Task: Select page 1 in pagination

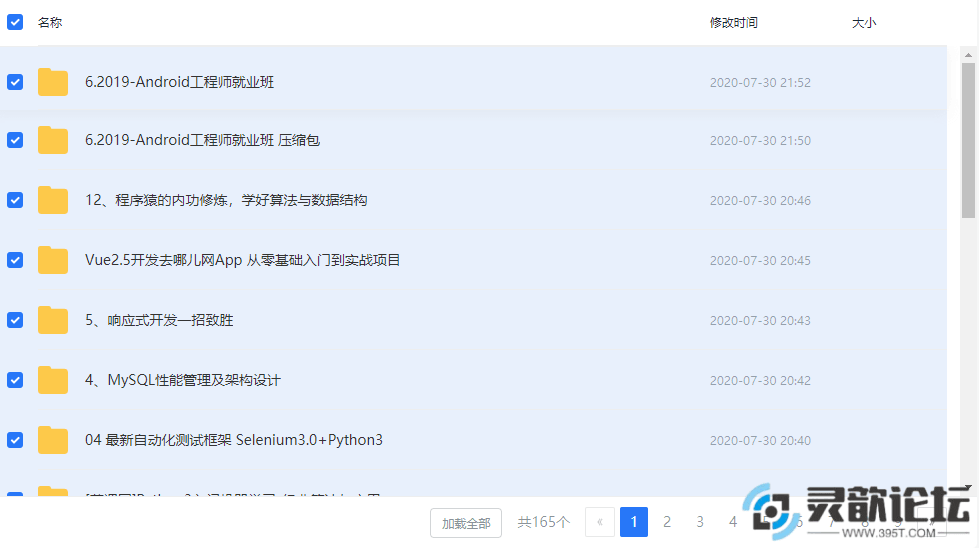Action: point(634,522)
